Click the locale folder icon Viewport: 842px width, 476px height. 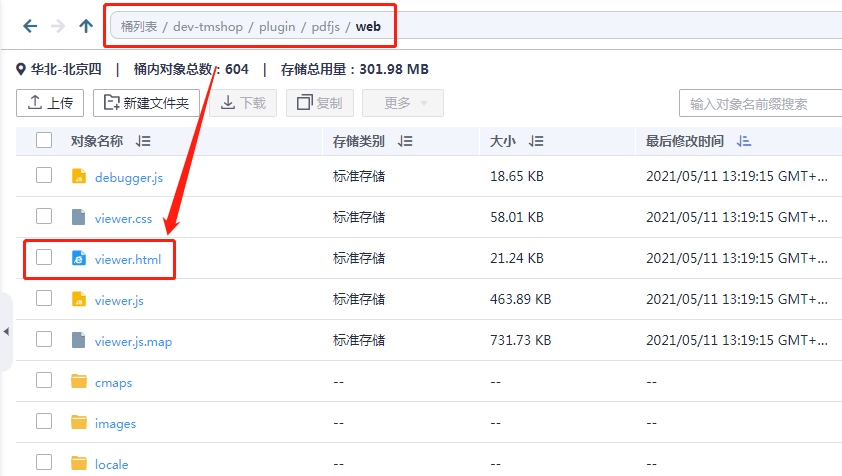[x=79, y=463]
